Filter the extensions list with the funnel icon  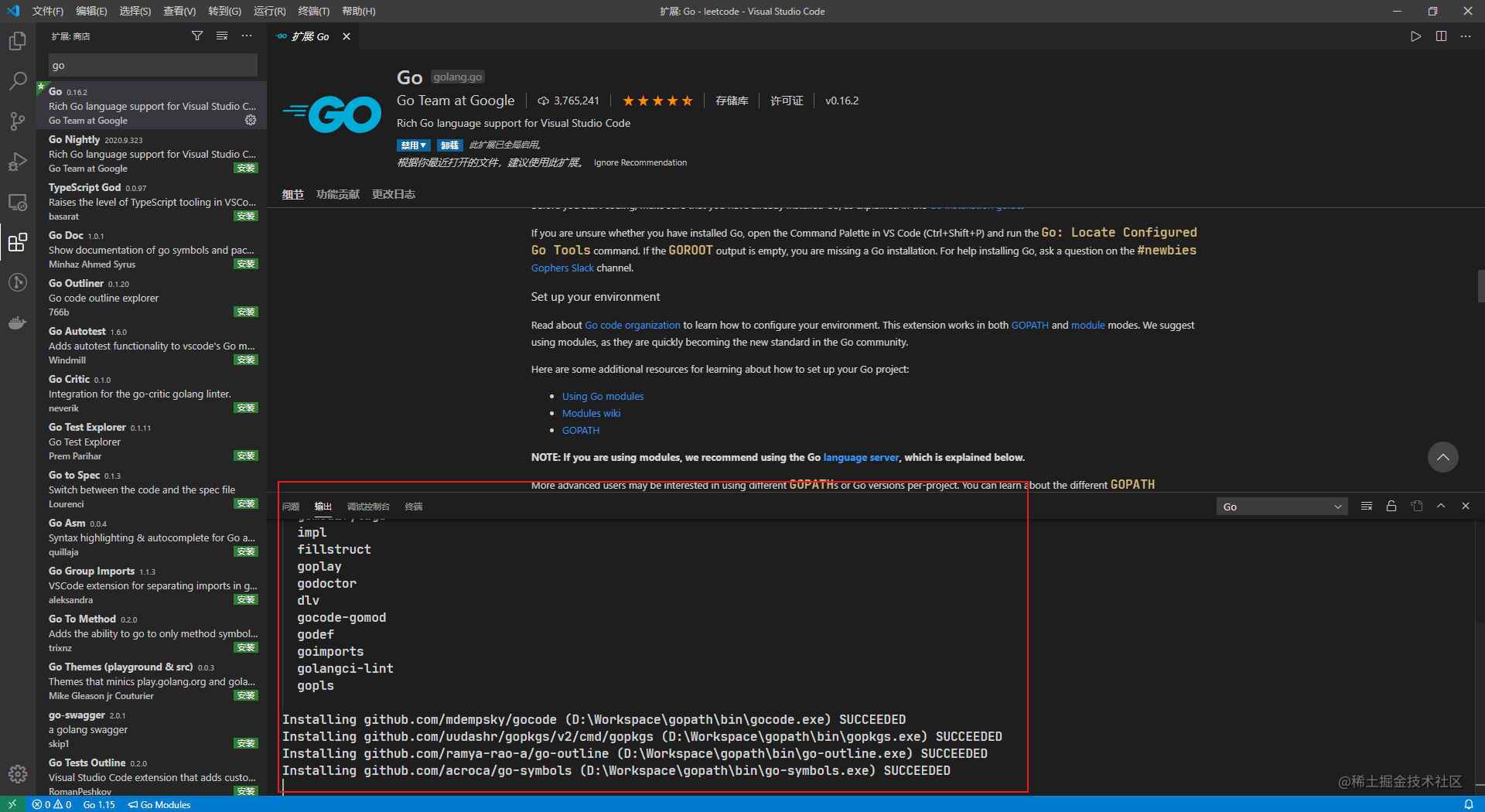pos(197,36)
